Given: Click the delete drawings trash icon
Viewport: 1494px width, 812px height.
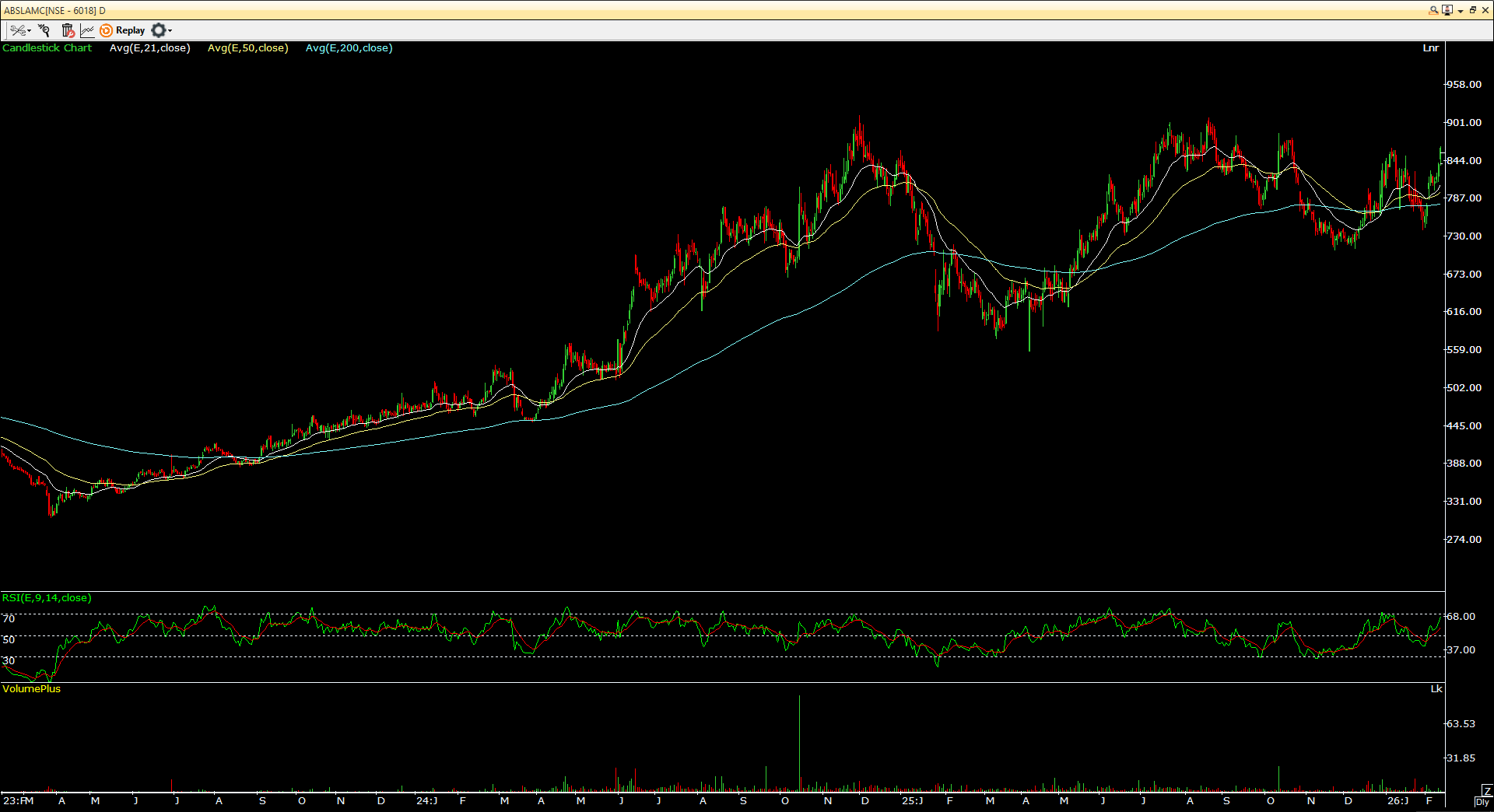Looking at the screenshot, I should (67, 30).
